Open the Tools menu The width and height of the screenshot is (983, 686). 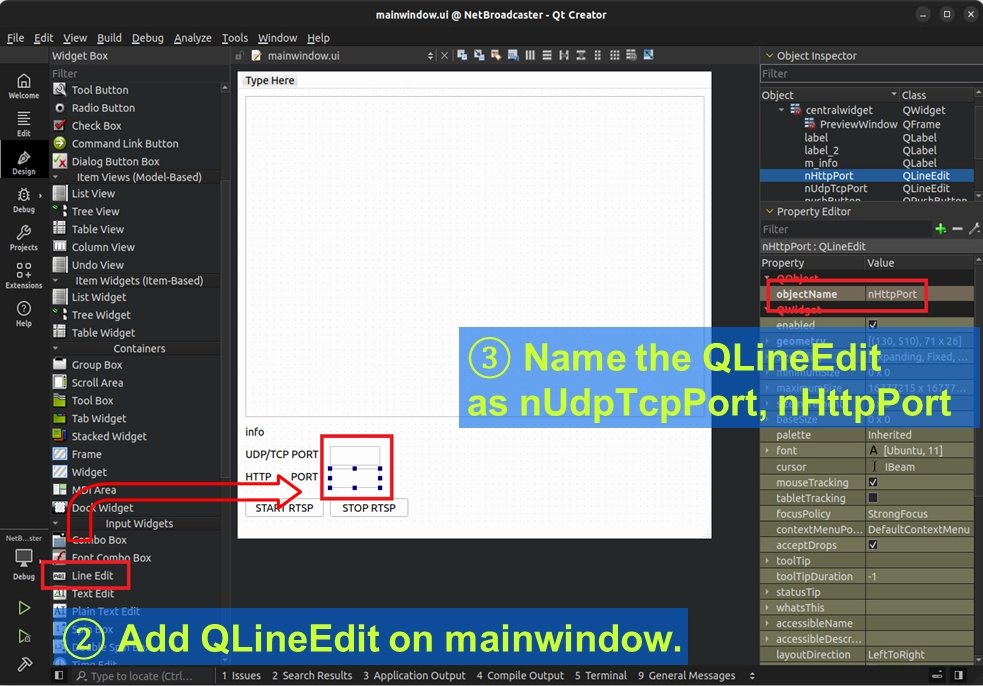pos(234,38)
